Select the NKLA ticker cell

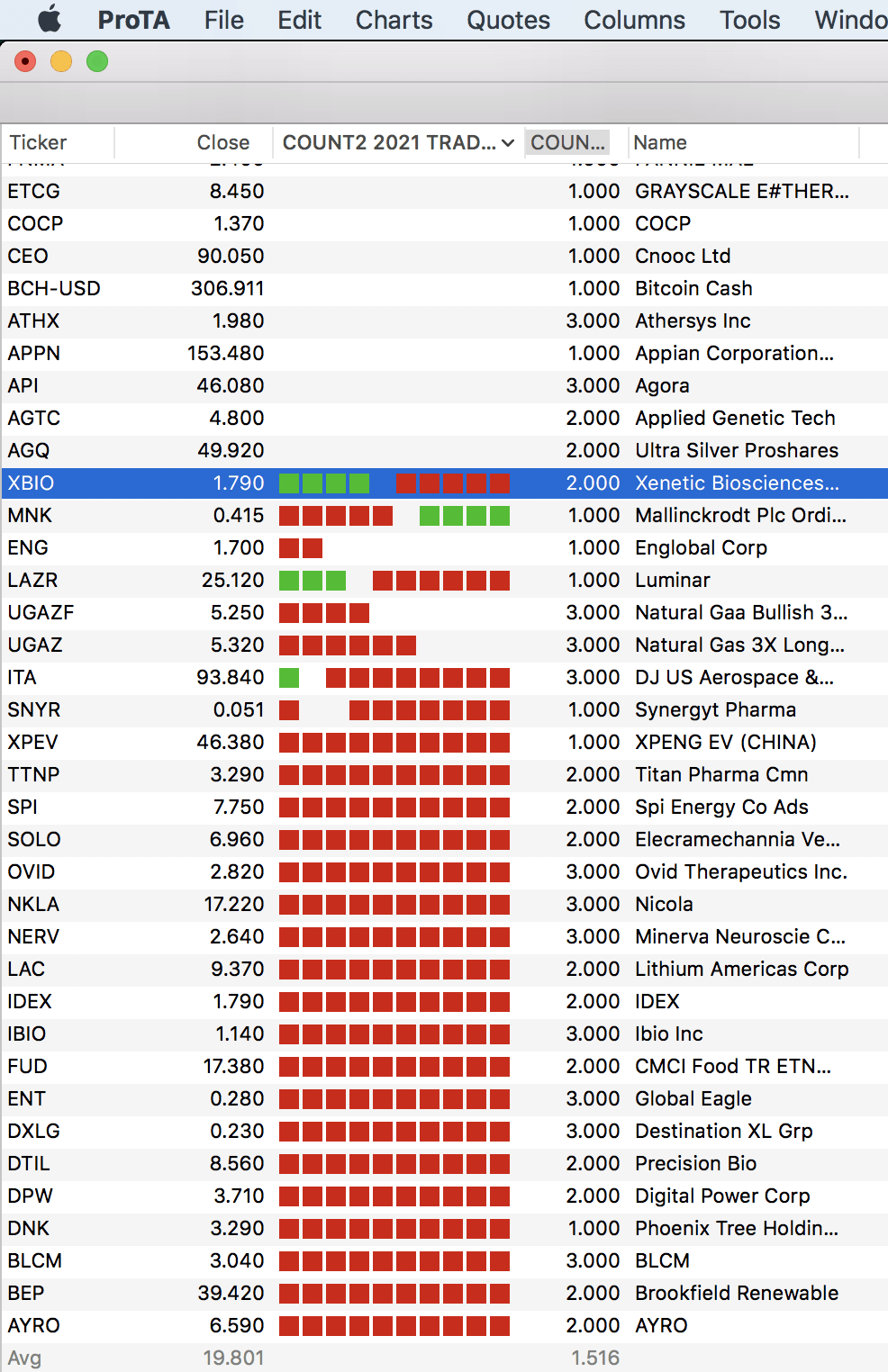tap(33, 904)
